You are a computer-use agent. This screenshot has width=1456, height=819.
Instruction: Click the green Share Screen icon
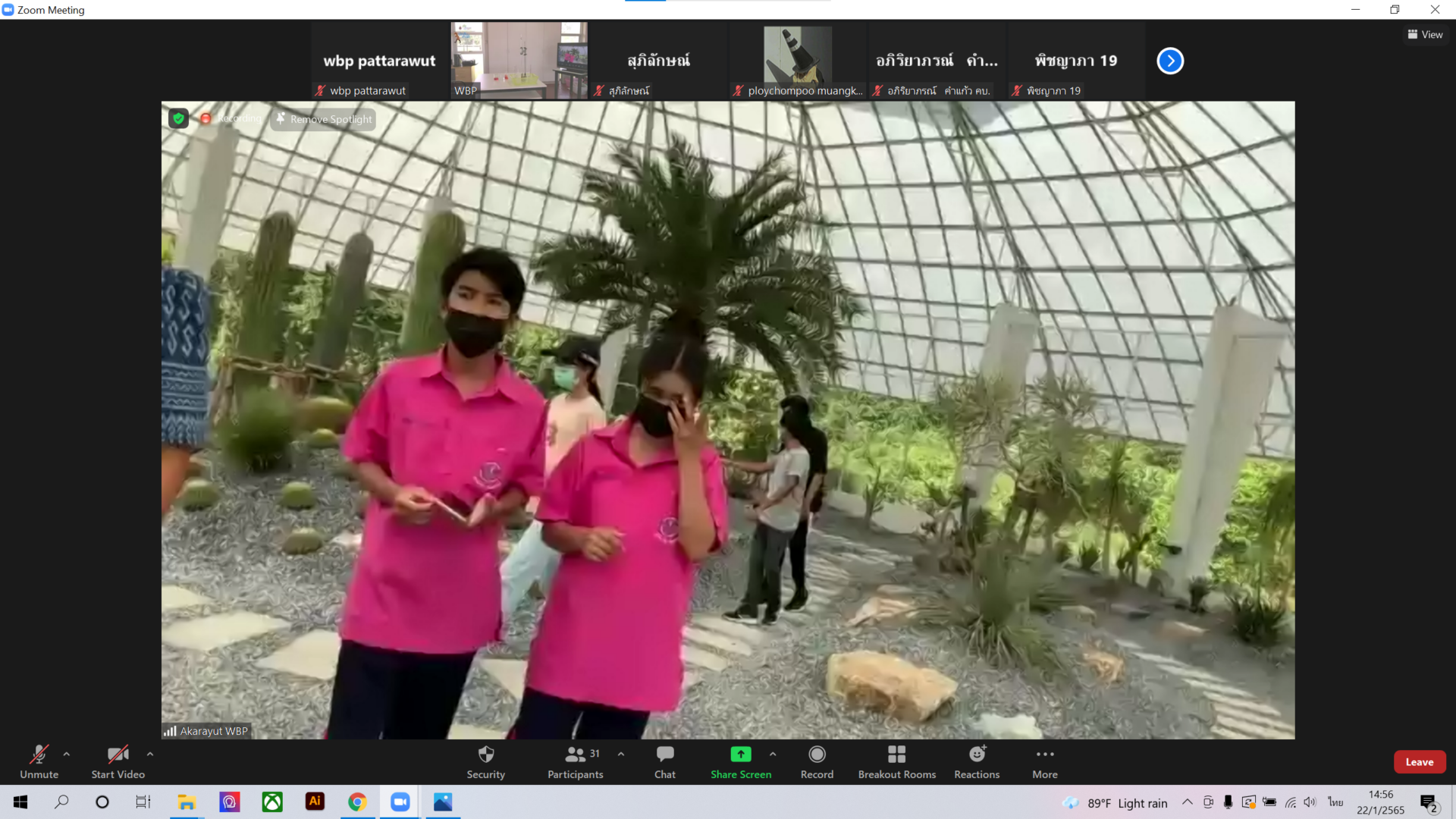740,755
